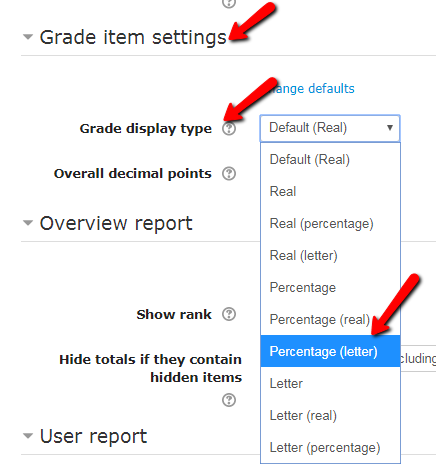Viewport: 436px width, 473px height.
Task: Open the Grade display type dropdown
Action: [330, 128]
